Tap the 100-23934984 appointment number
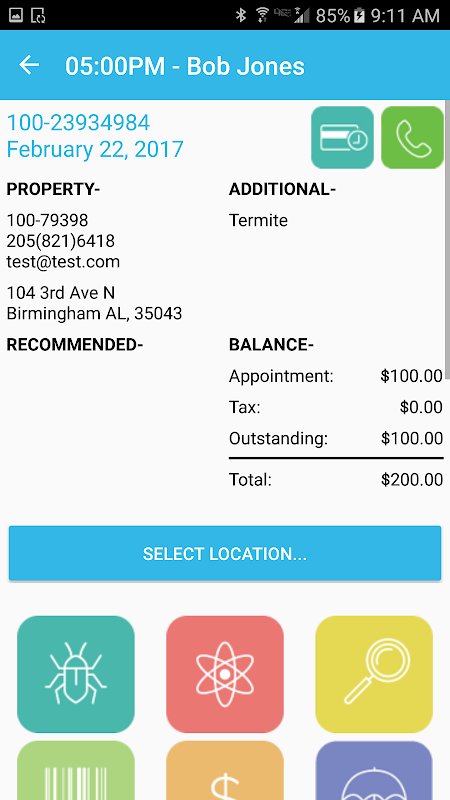This screenshot has height=800, width=450. point(78,123)
